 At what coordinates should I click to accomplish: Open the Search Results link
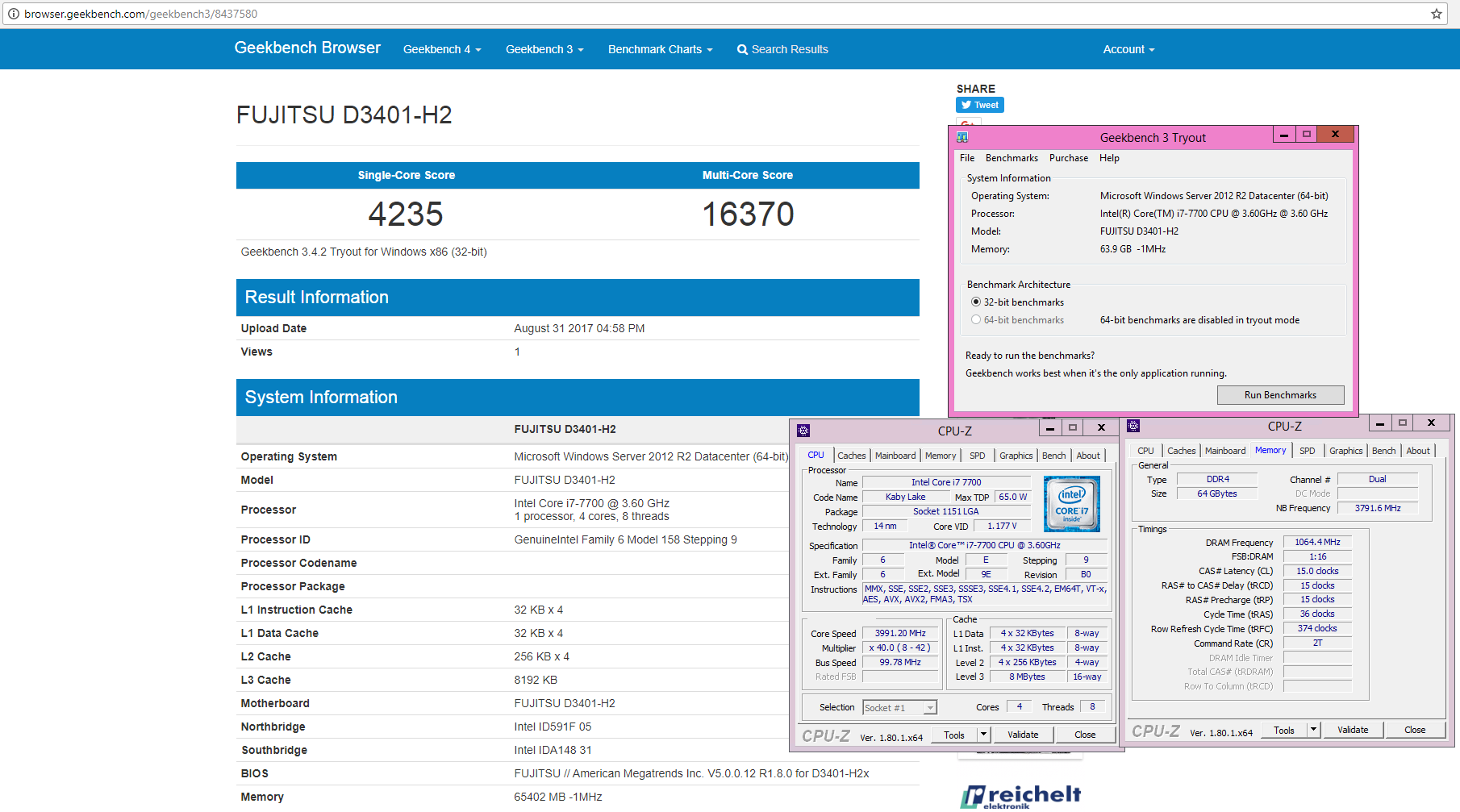pos(782,49)
